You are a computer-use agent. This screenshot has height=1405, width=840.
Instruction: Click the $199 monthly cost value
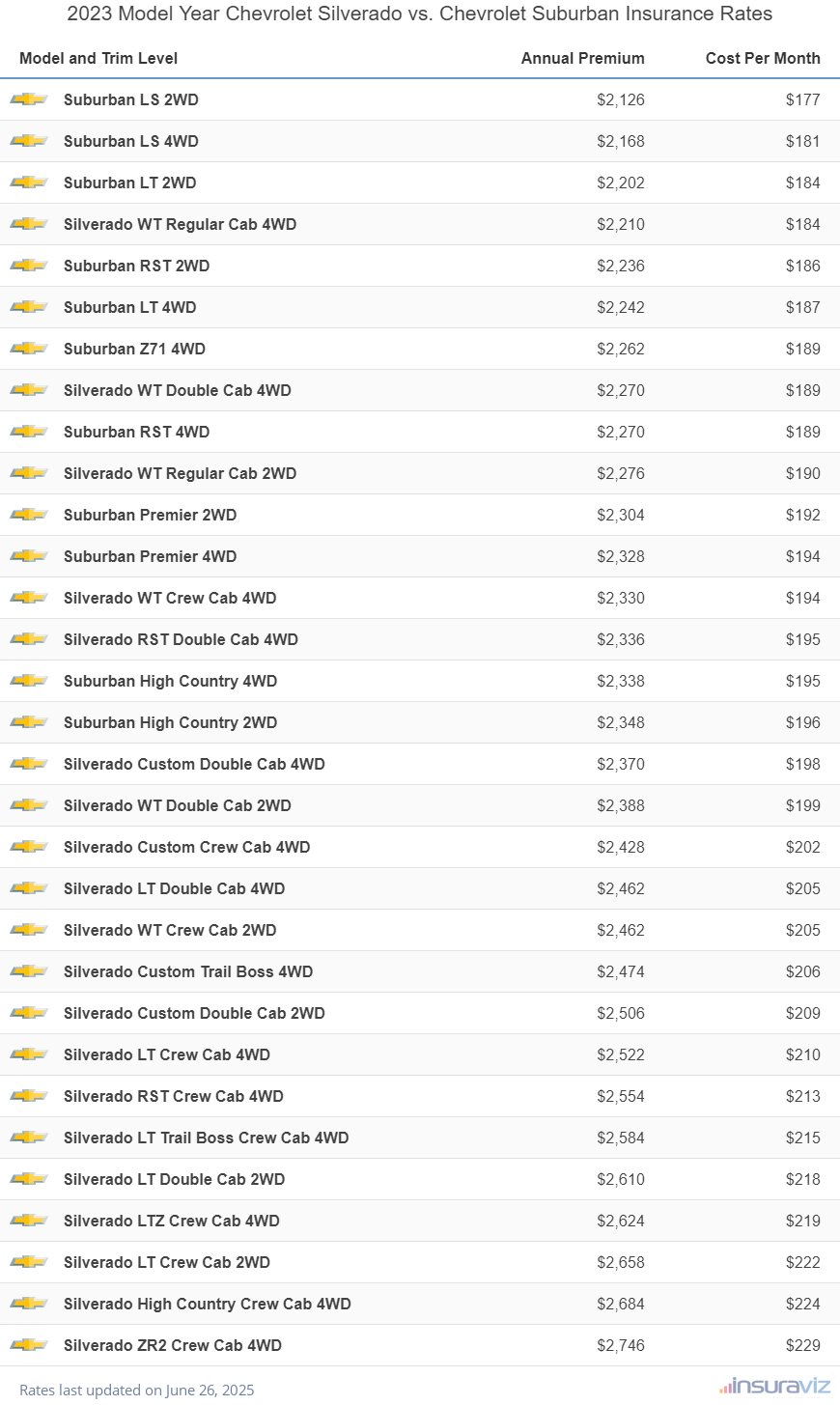point(803,805)
